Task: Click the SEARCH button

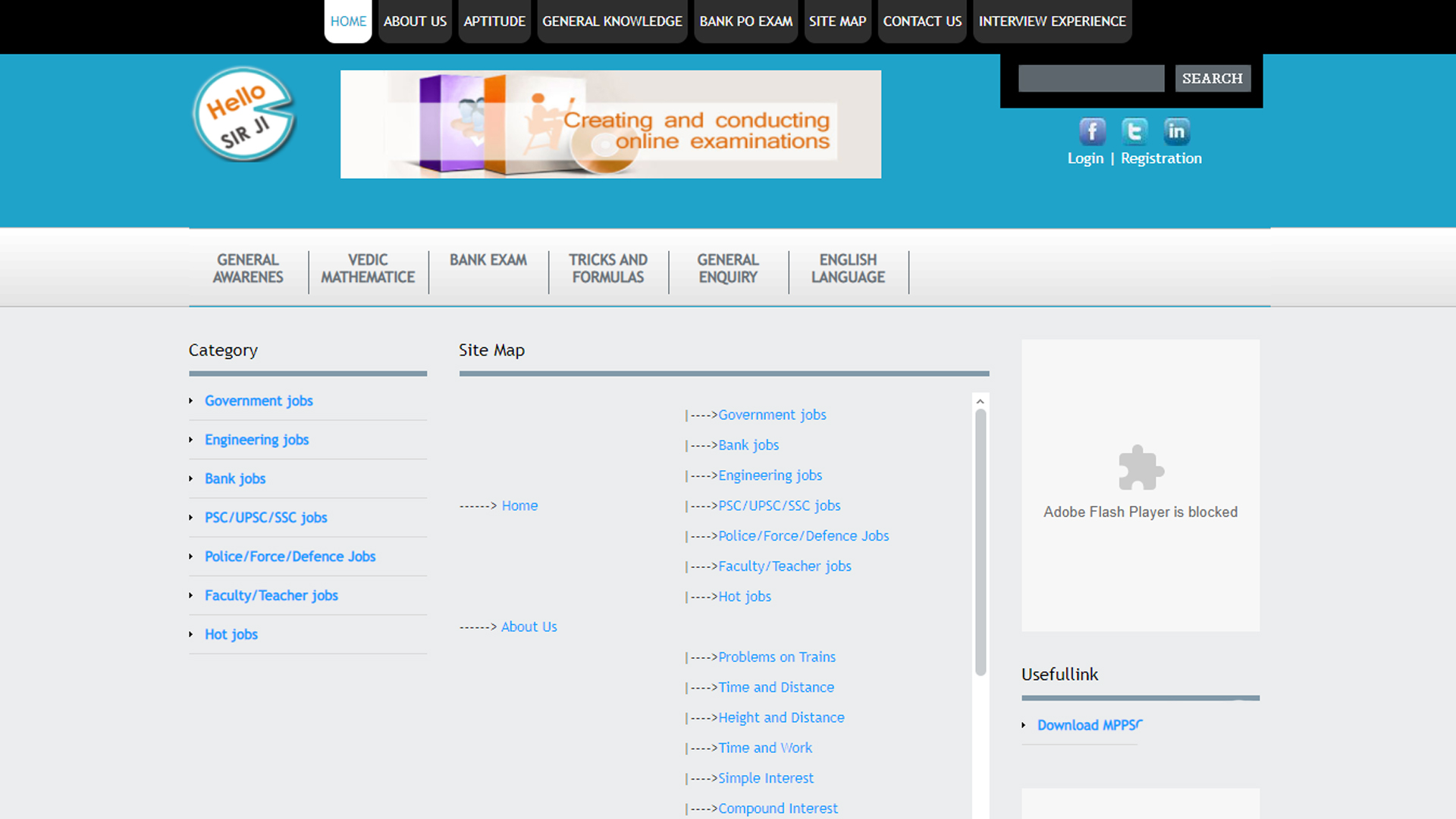Action: click(x=1213, y=78)
